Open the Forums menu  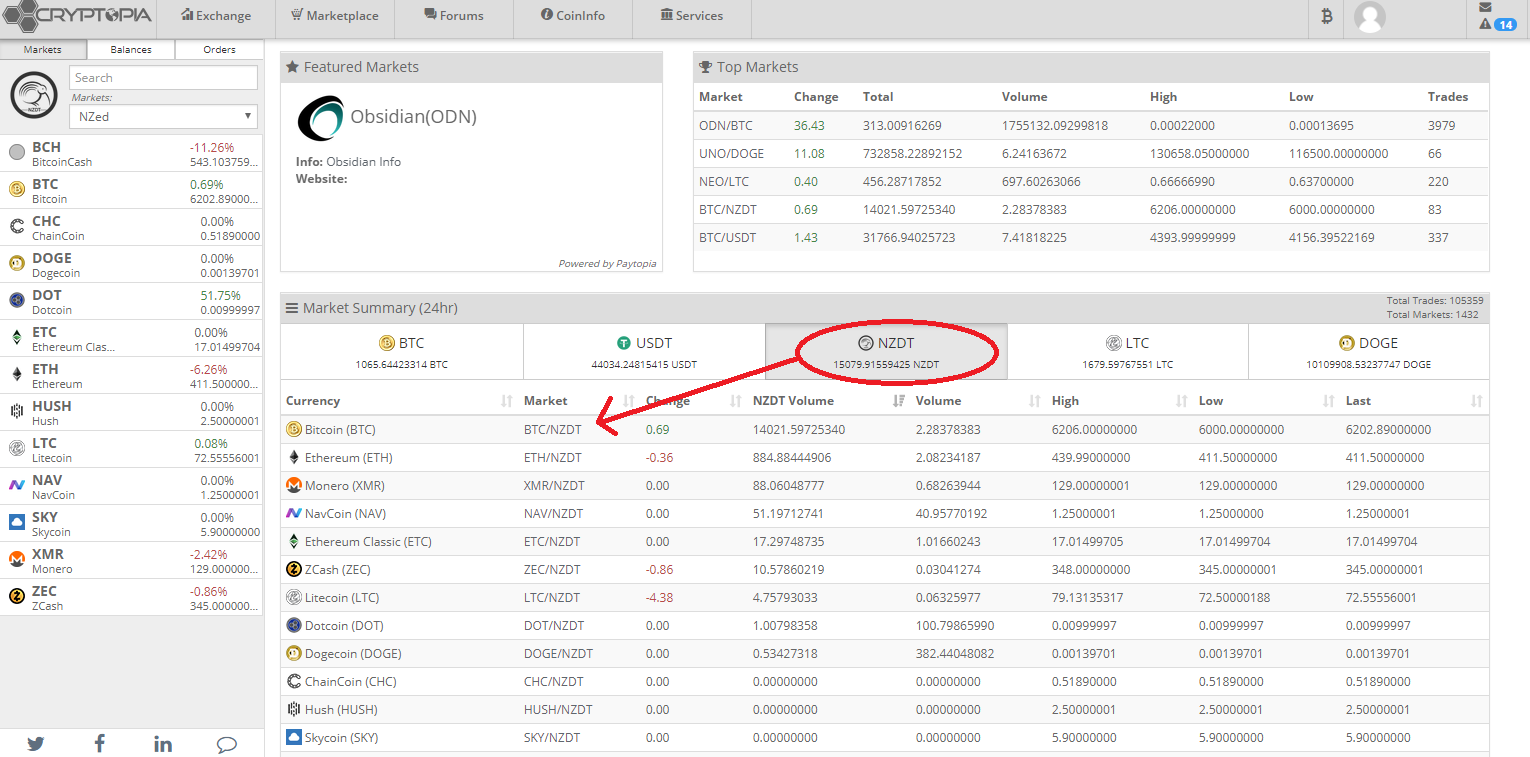(454, 16)
